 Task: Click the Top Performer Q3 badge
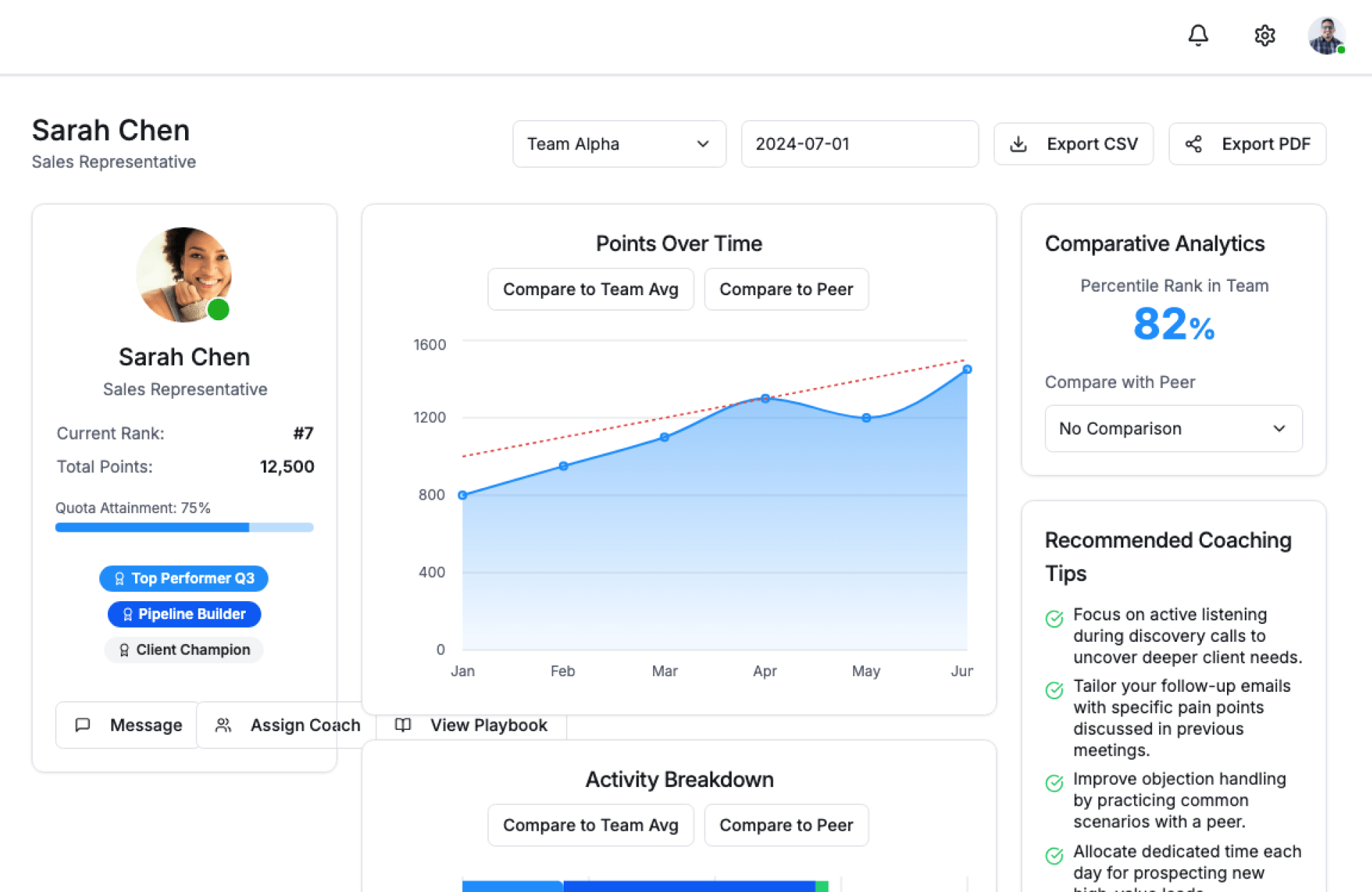pyautogui.click(x=184, y=578)
